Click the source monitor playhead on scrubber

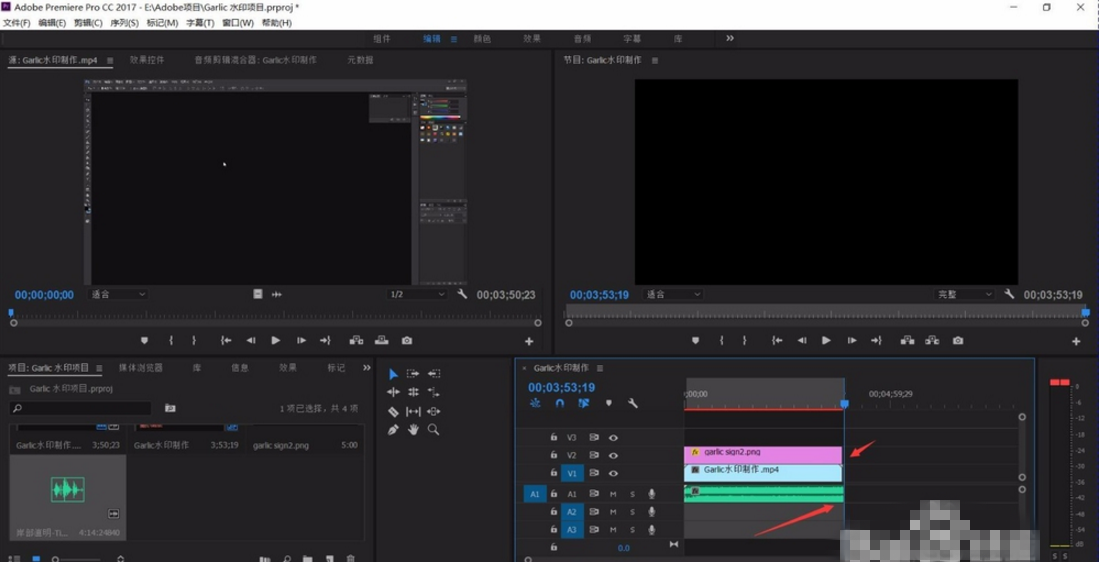tap(12, 314)
